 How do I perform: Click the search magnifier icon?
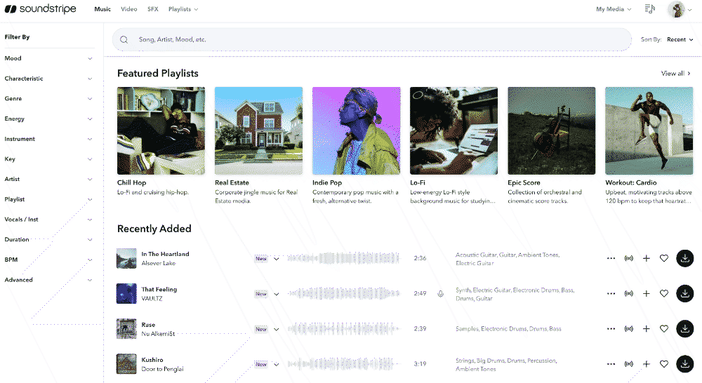pos(124,39)
